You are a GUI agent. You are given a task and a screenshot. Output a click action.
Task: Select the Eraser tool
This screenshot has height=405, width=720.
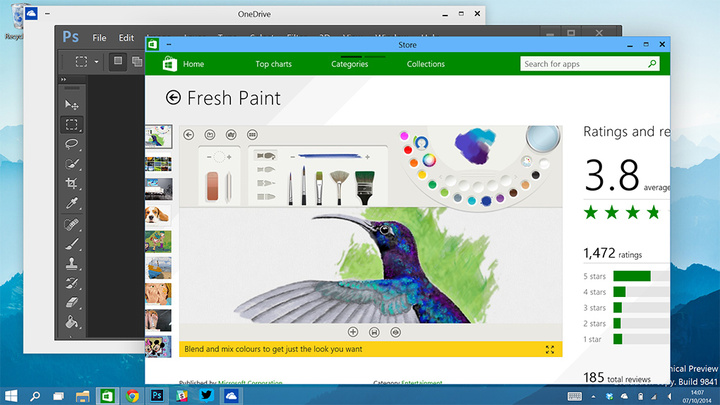click(x=72, y=302)
